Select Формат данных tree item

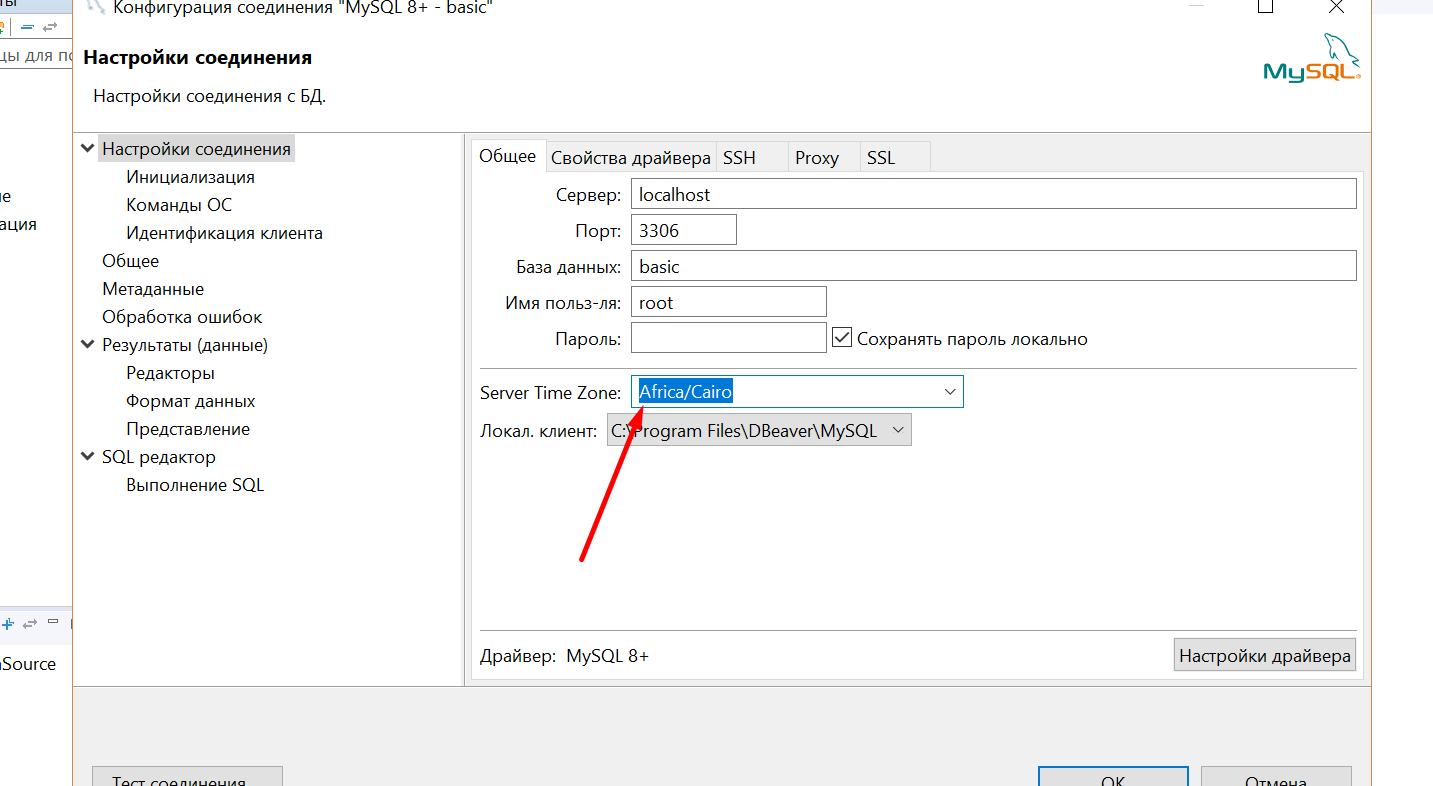point(191,401)
